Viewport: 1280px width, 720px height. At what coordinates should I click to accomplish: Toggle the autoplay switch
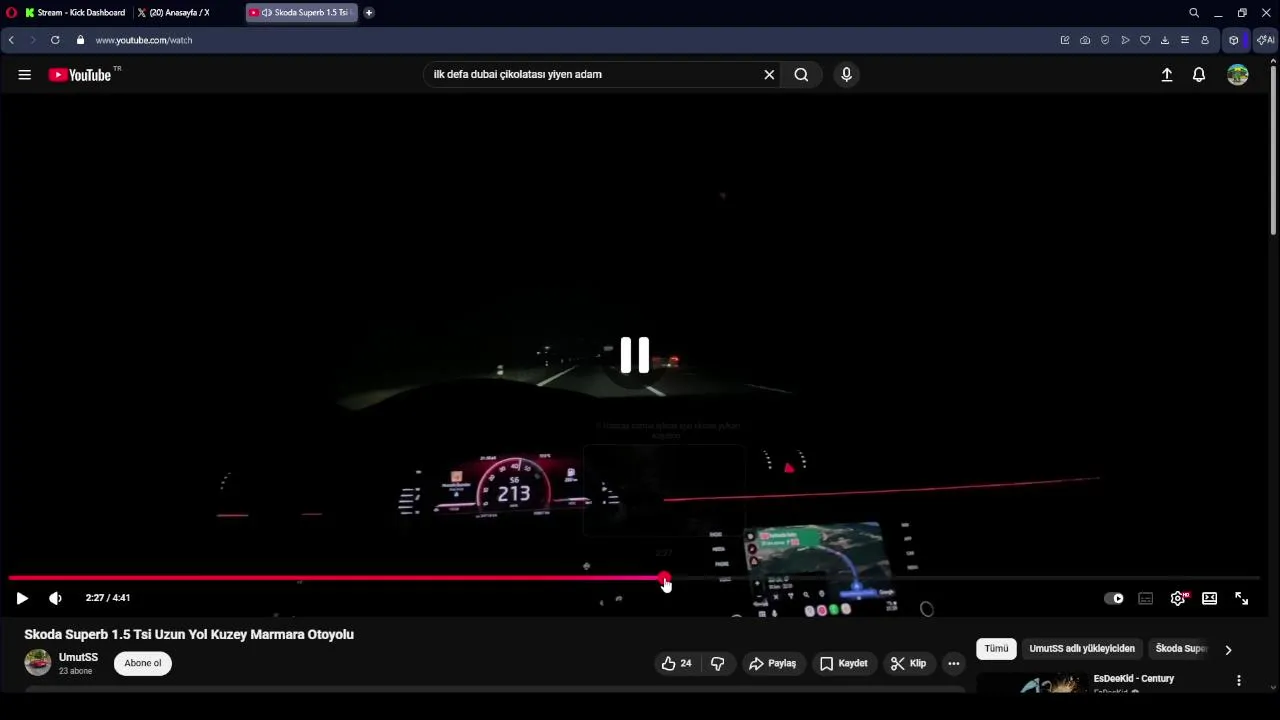click(1114, 598)
